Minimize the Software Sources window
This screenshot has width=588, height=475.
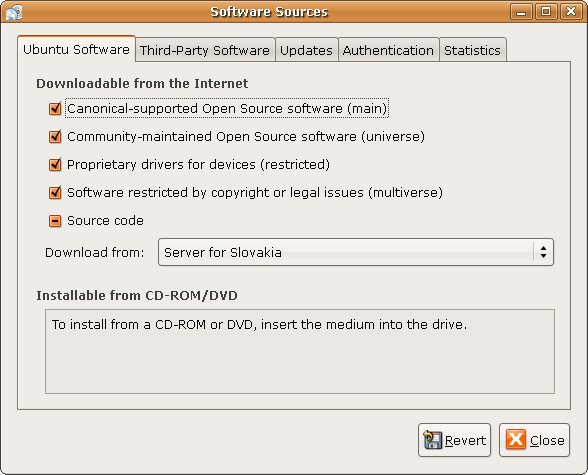click(521, 12)
